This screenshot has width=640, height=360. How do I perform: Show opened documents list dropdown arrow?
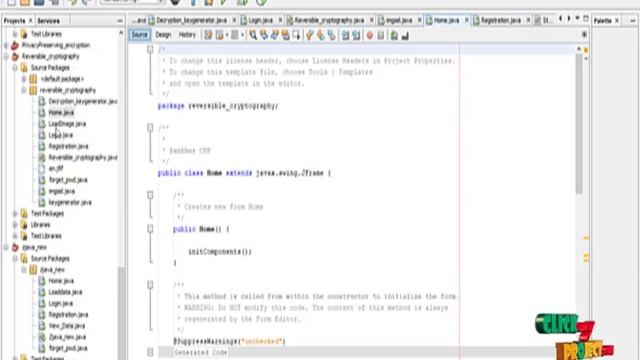(577, 18)
